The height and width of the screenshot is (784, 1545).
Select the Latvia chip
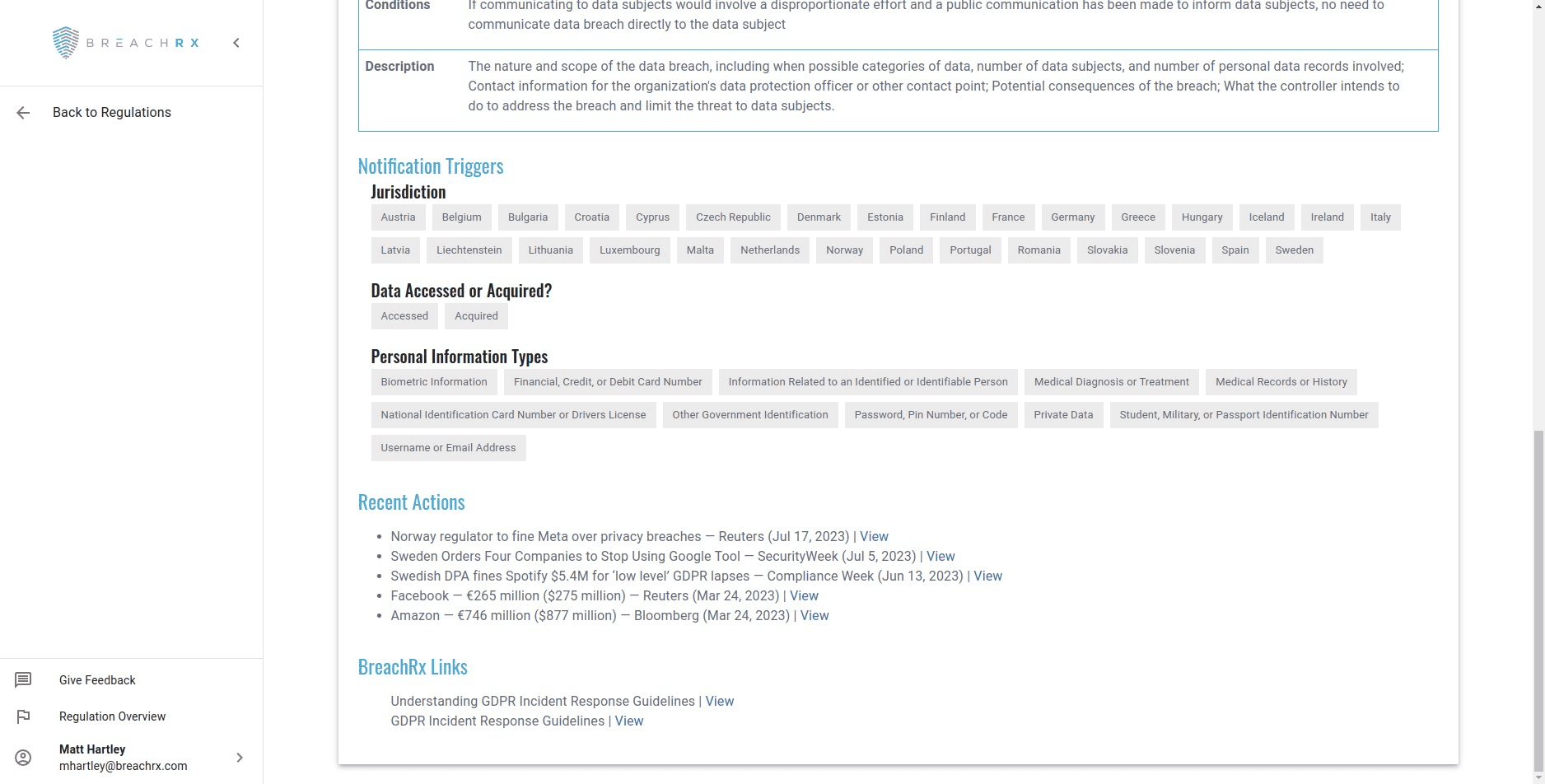pyautogui.click(x=395, y=250)
